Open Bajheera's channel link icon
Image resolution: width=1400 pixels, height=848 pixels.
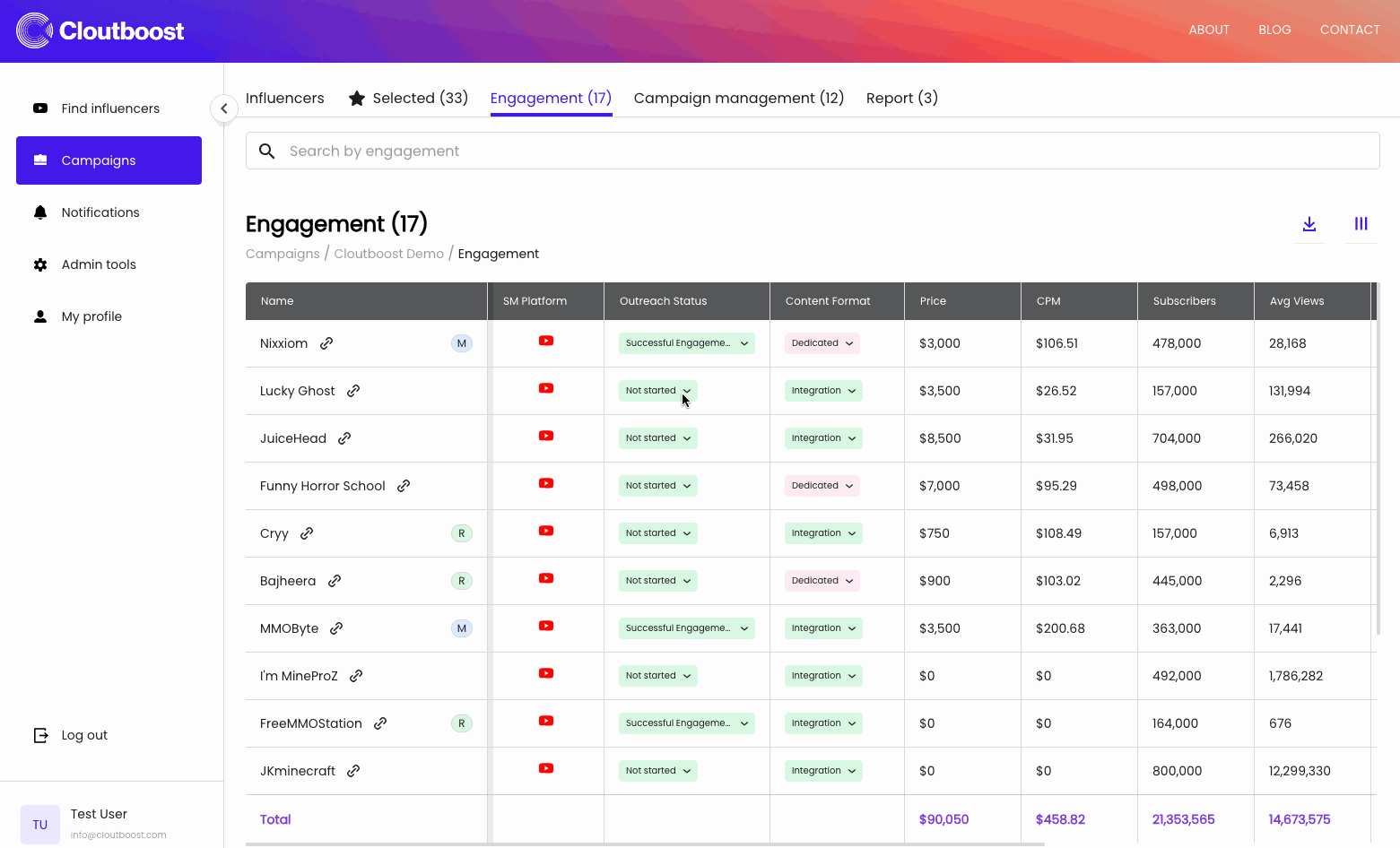point(335,581)
